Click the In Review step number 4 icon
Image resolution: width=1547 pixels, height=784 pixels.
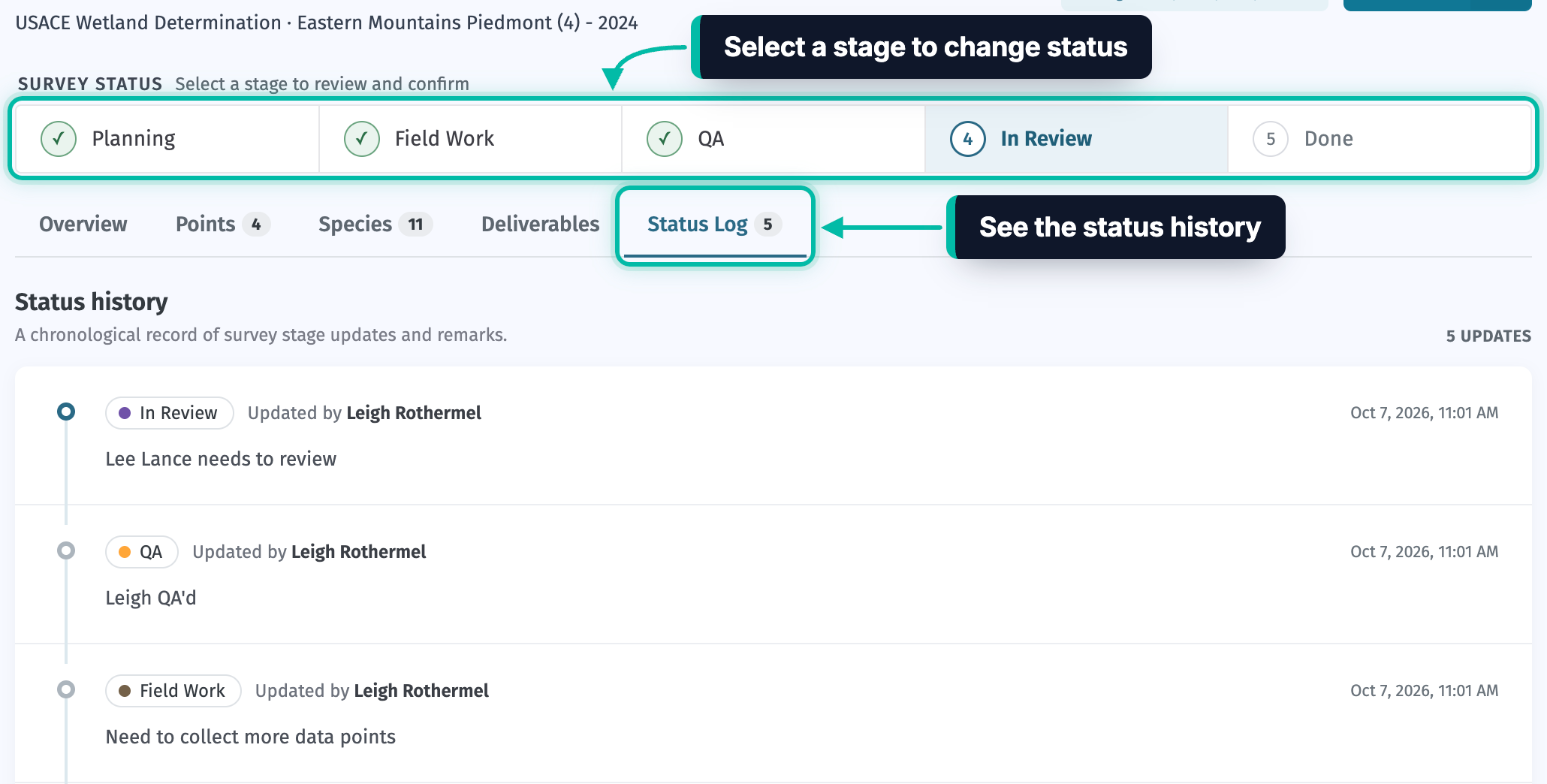pyautogui.click(x=967, y=139)
